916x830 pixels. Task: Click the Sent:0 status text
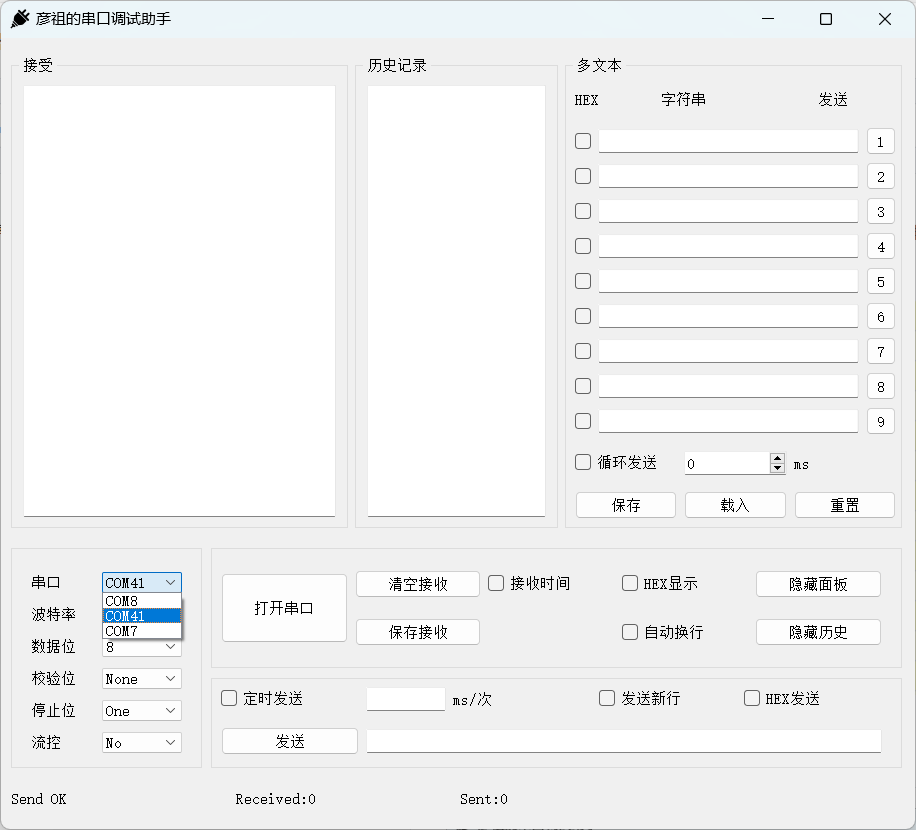[484, 799]
